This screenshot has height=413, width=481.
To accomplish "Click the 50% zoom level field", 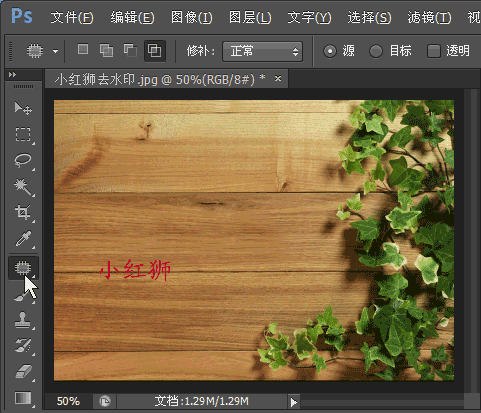I will 68,401.
